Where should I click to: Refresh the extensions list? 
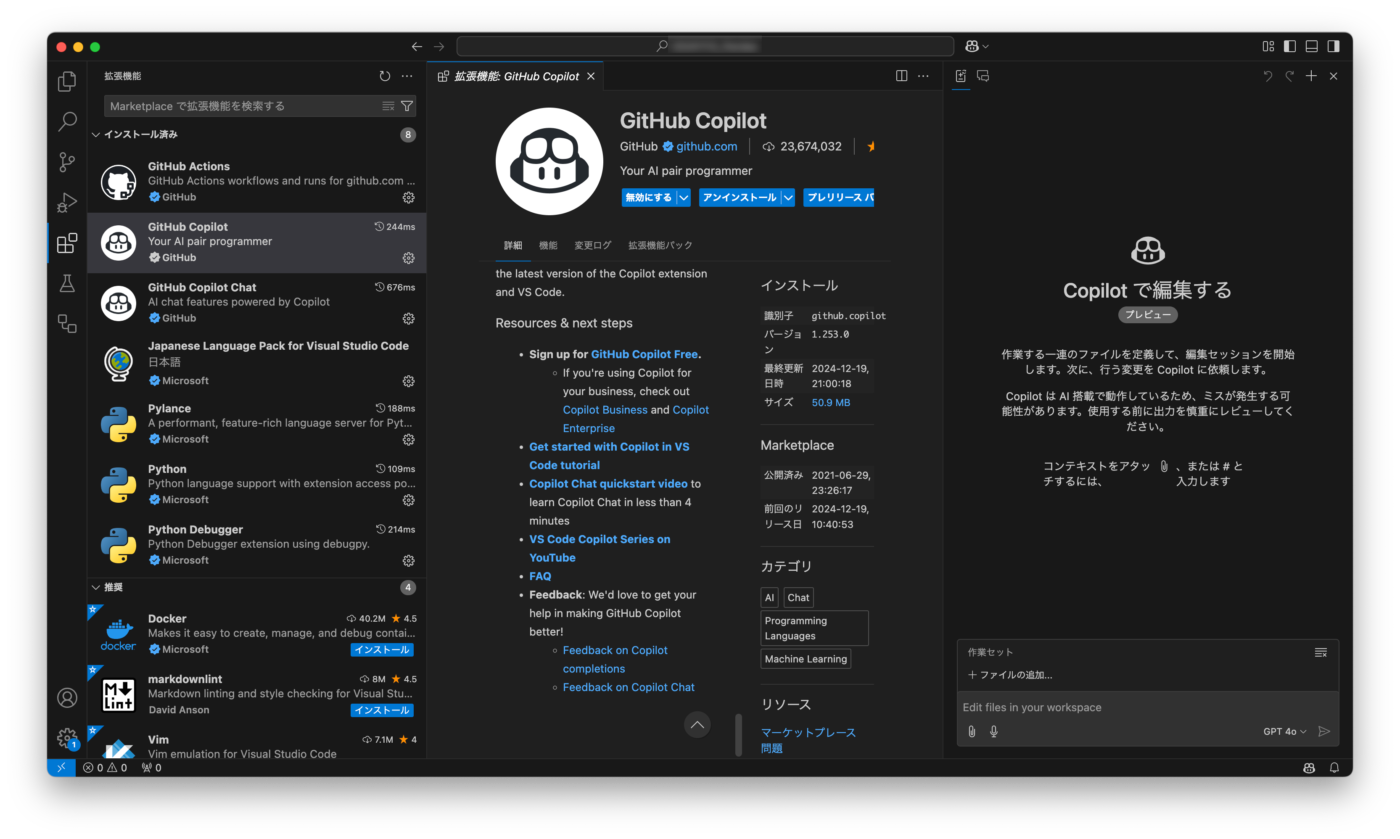coord(385,76)
